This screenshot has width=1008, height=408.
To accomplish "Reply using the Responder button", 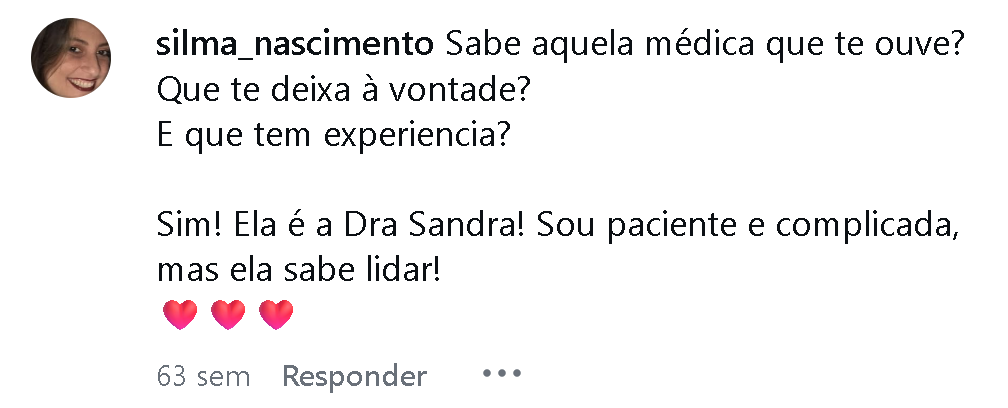I will [x=354, y=377].
